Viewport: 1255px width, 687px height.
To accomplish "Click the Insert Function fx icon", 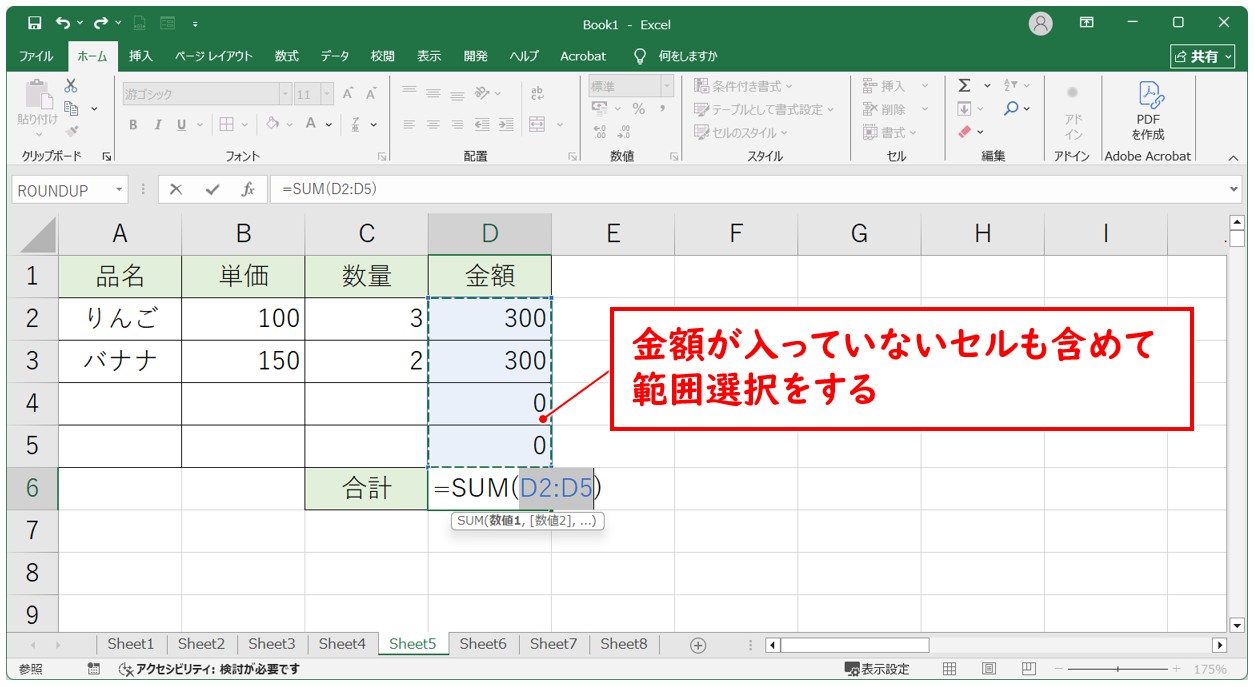I will click(x=247, y=189).
